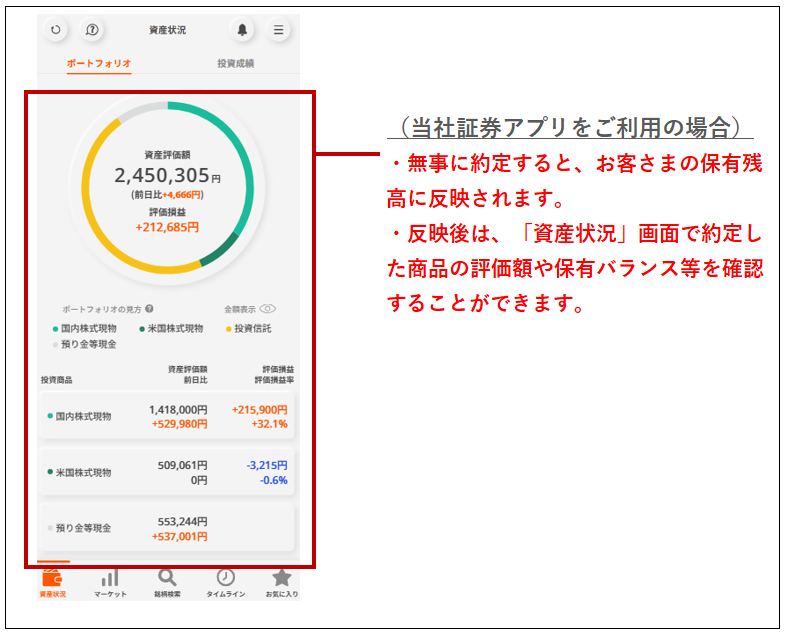Switch to the ポートフォリオ tab

pos(99,64)
